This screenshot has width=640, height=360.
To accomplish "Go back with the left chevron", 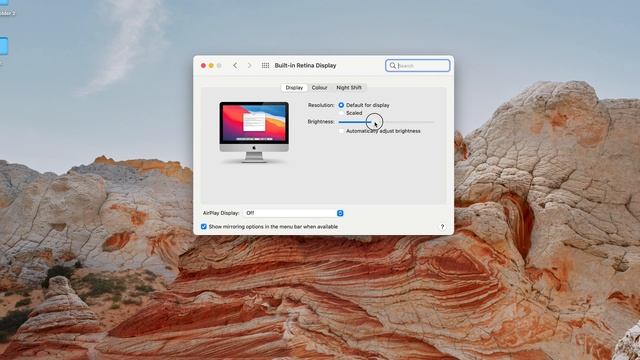I will (x=235, y=65).
